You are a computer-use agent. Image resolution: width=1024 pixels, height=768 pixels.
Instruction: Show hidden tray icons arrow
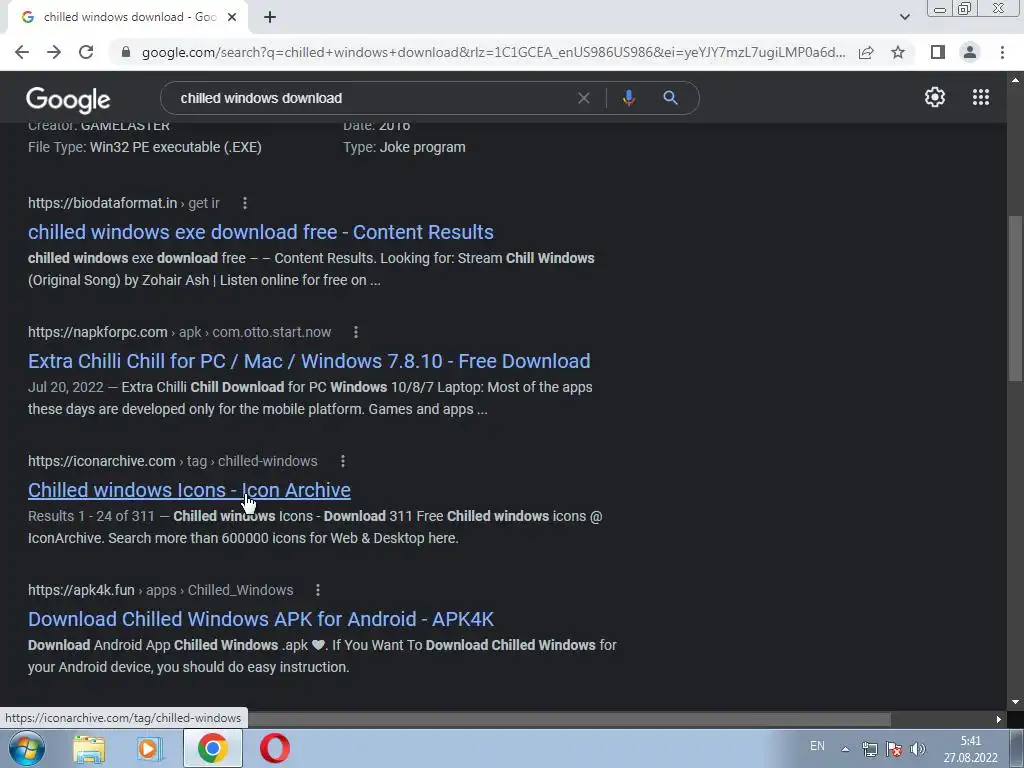tap(845, 749)
